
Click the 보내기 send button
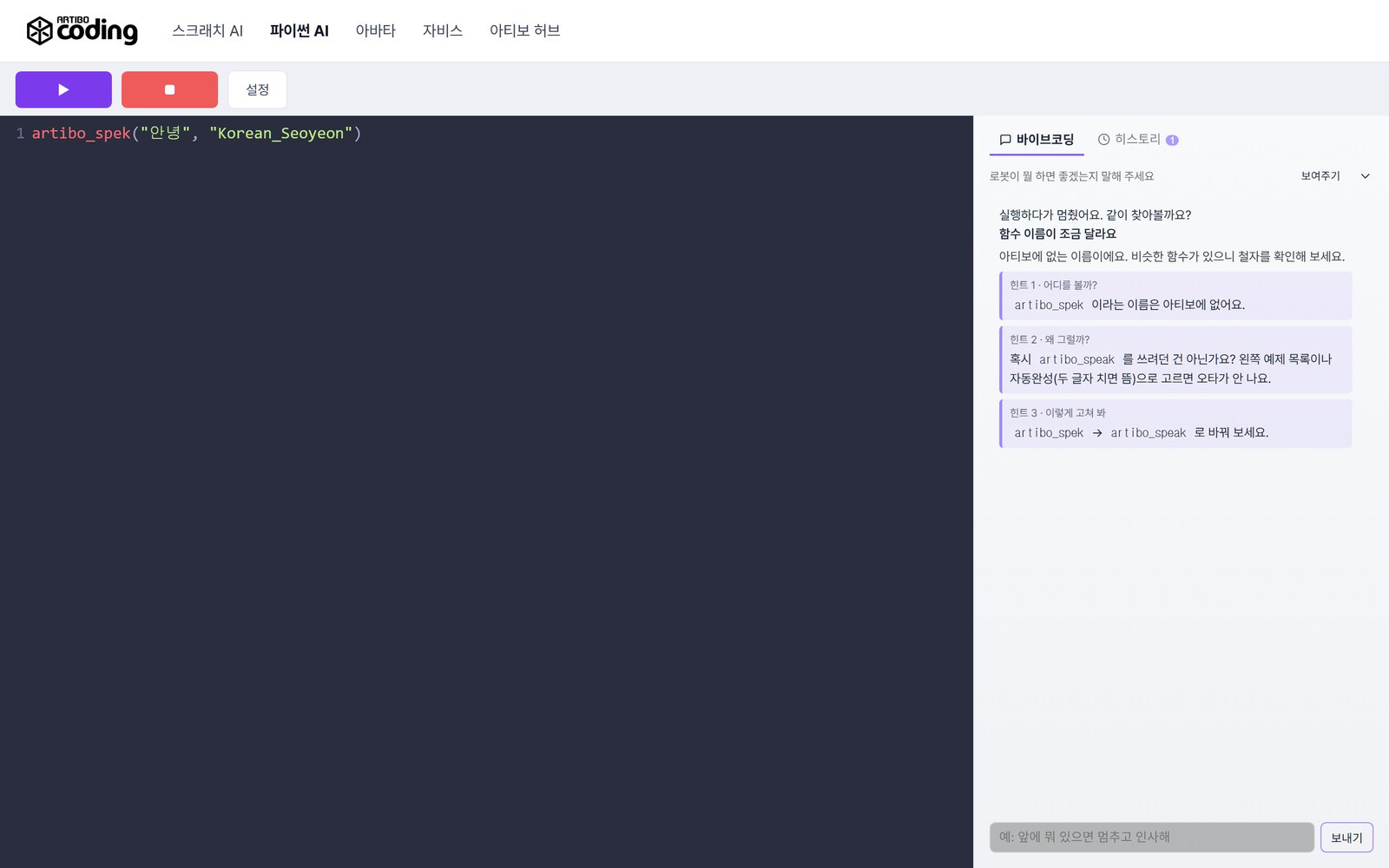[1346, 838]
